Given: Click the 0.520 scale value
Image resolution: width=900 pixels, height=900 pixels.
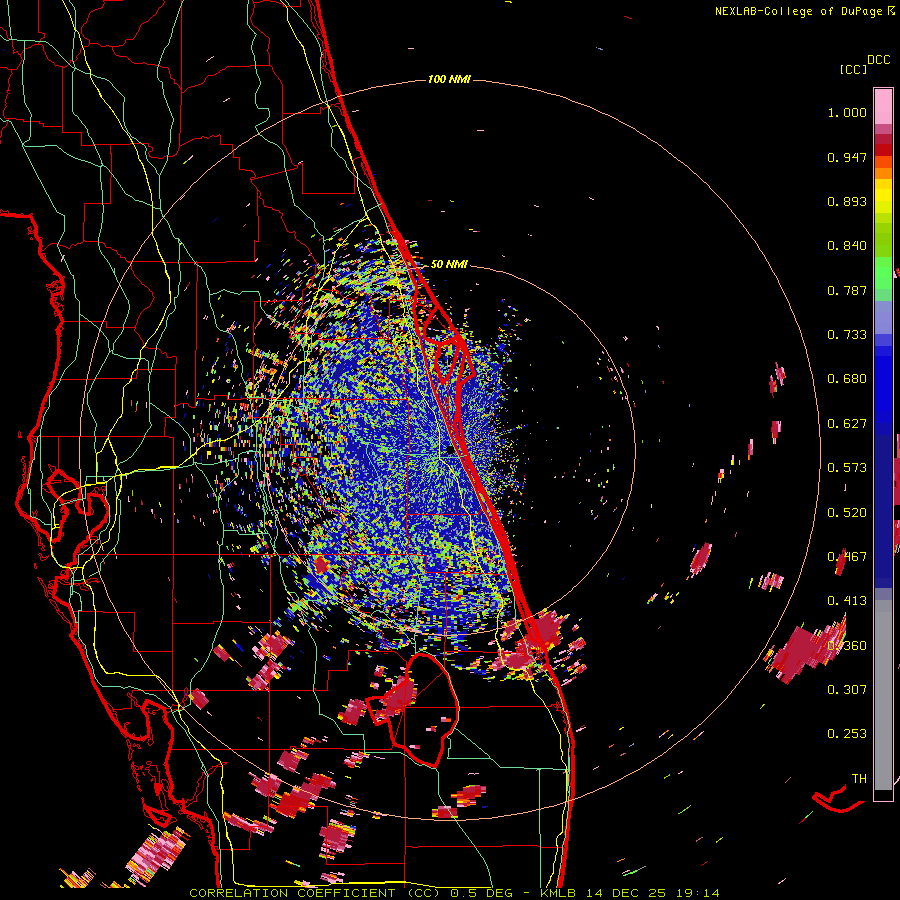Looking at the screenshot, I should pos(847,513).
